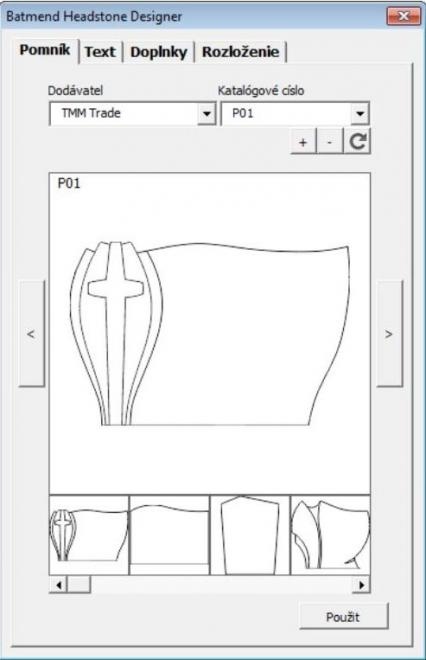The width and height of the screenshot is (426, 660).
Task: Switch to the Text tab
Action: pos(100,52)
